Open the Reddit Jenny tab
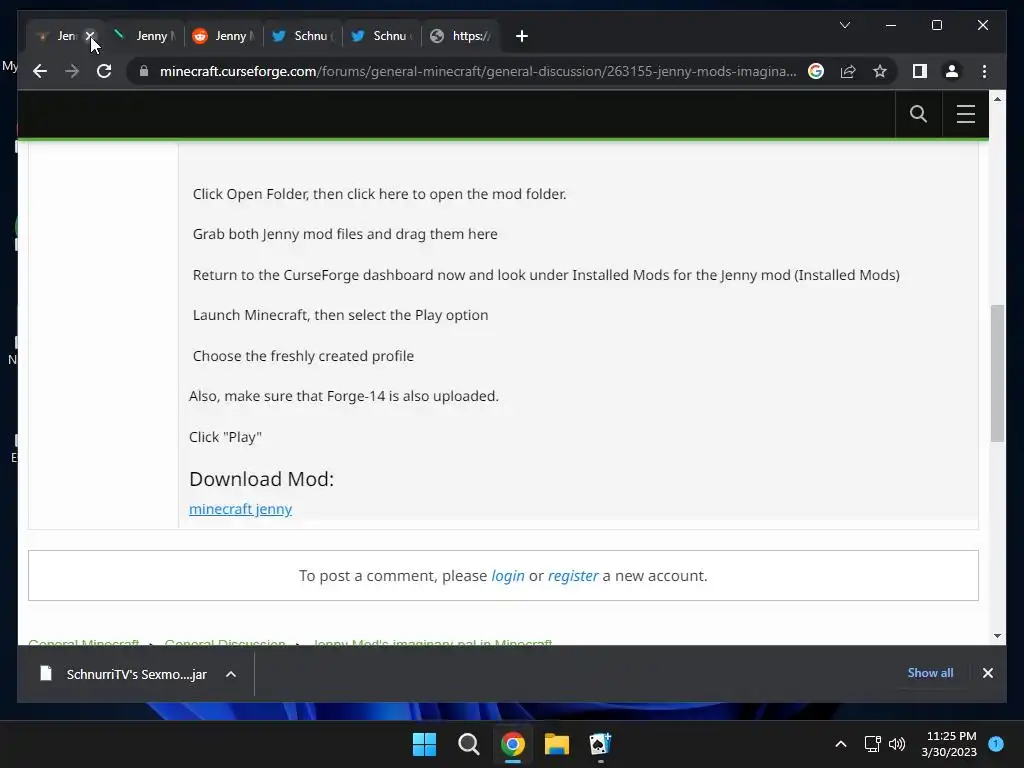The height and width of the screenshot is (768, 1024). click(223, 36)
